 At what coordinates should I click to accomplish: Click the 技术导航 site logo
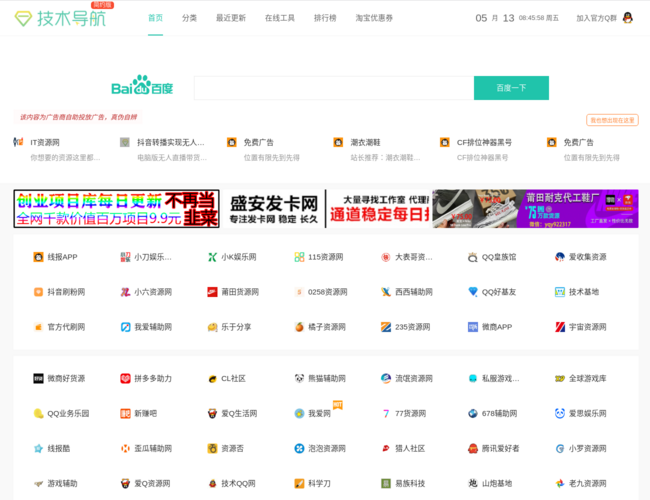coord(61,18)
